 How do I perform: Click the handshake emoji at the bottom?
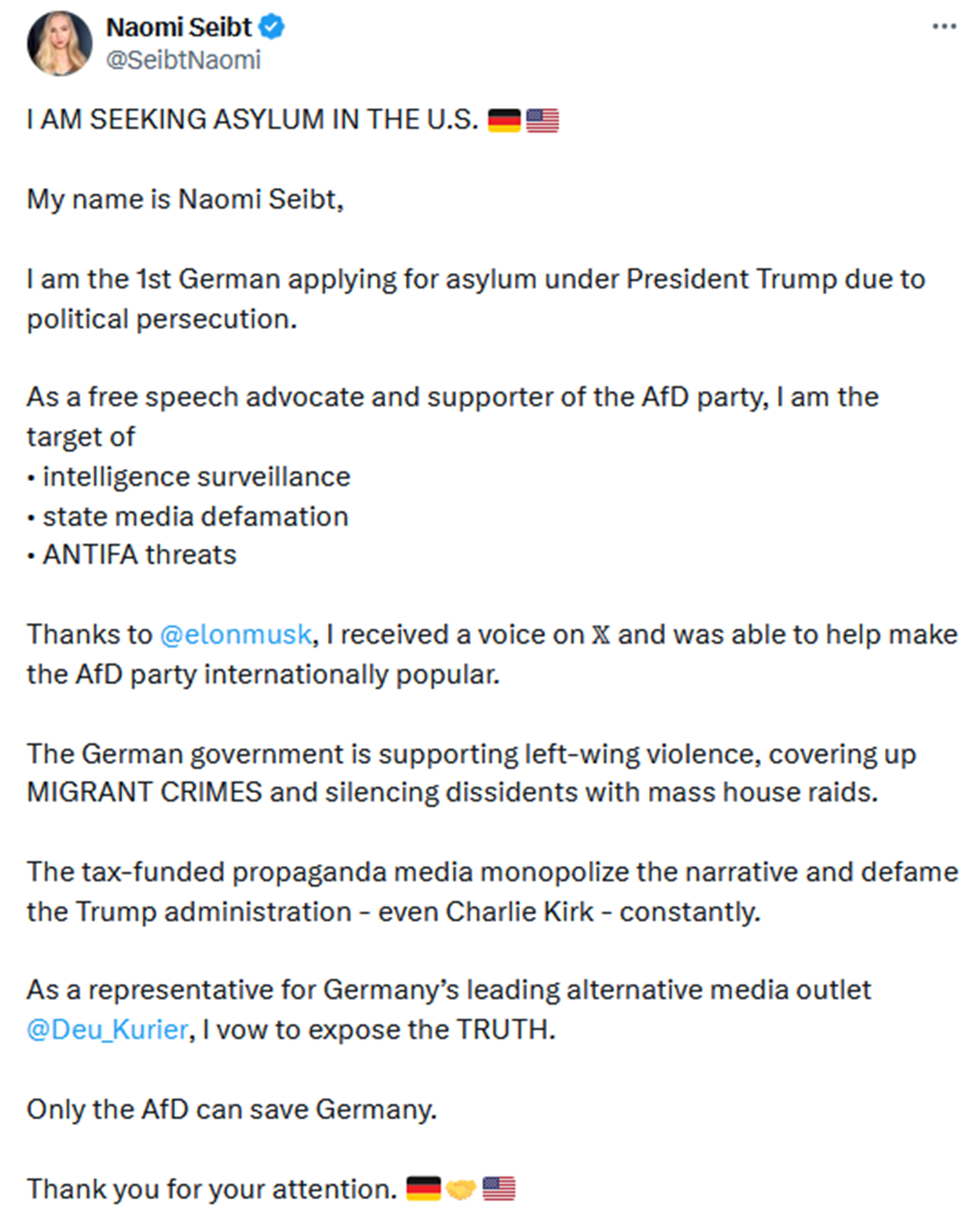coord(460,1190)
